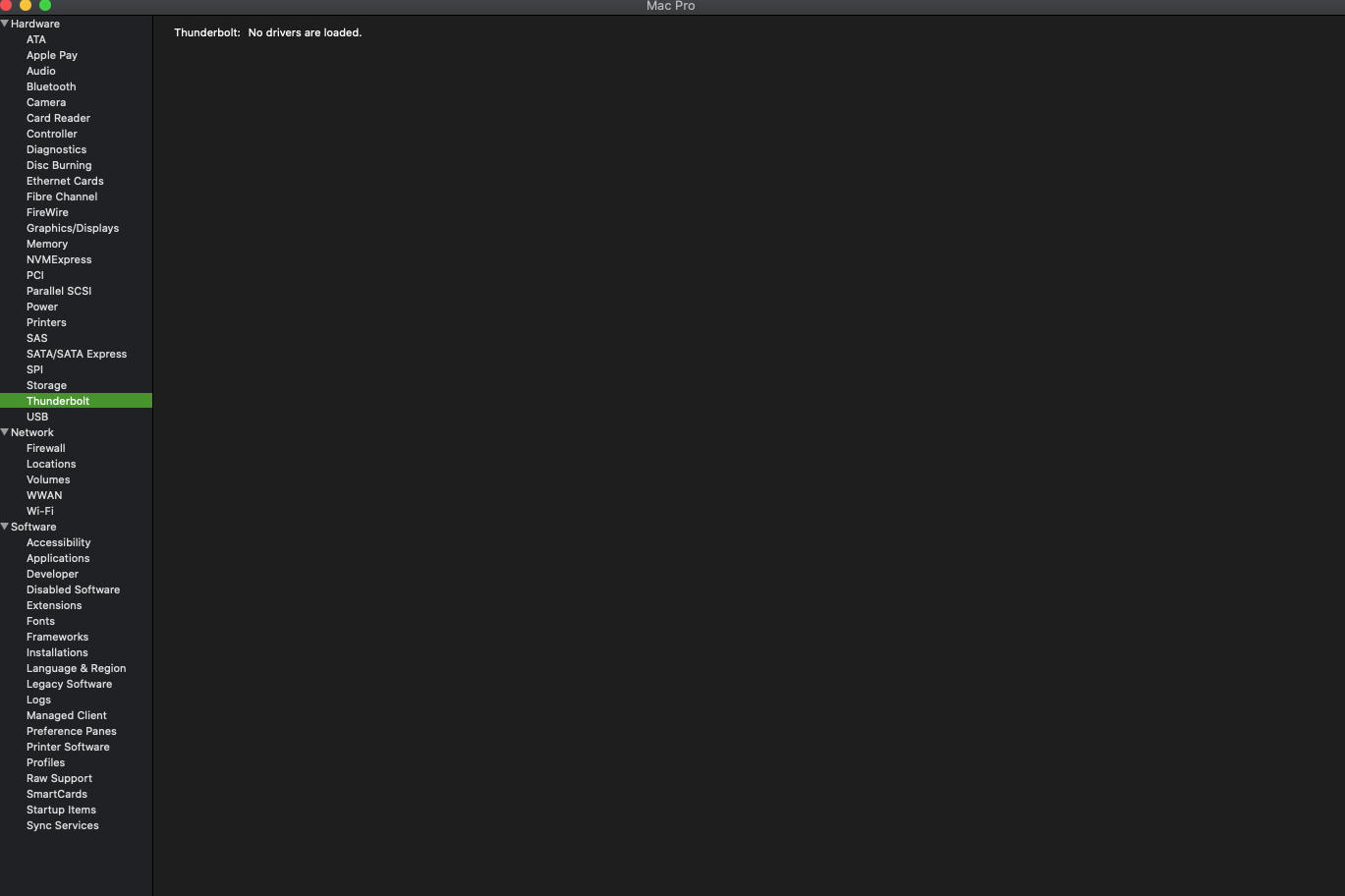The height and width of the screenshot is (896, 1345).
Task: Open Legacy Software listing
Action: click(x=69, y=684)
